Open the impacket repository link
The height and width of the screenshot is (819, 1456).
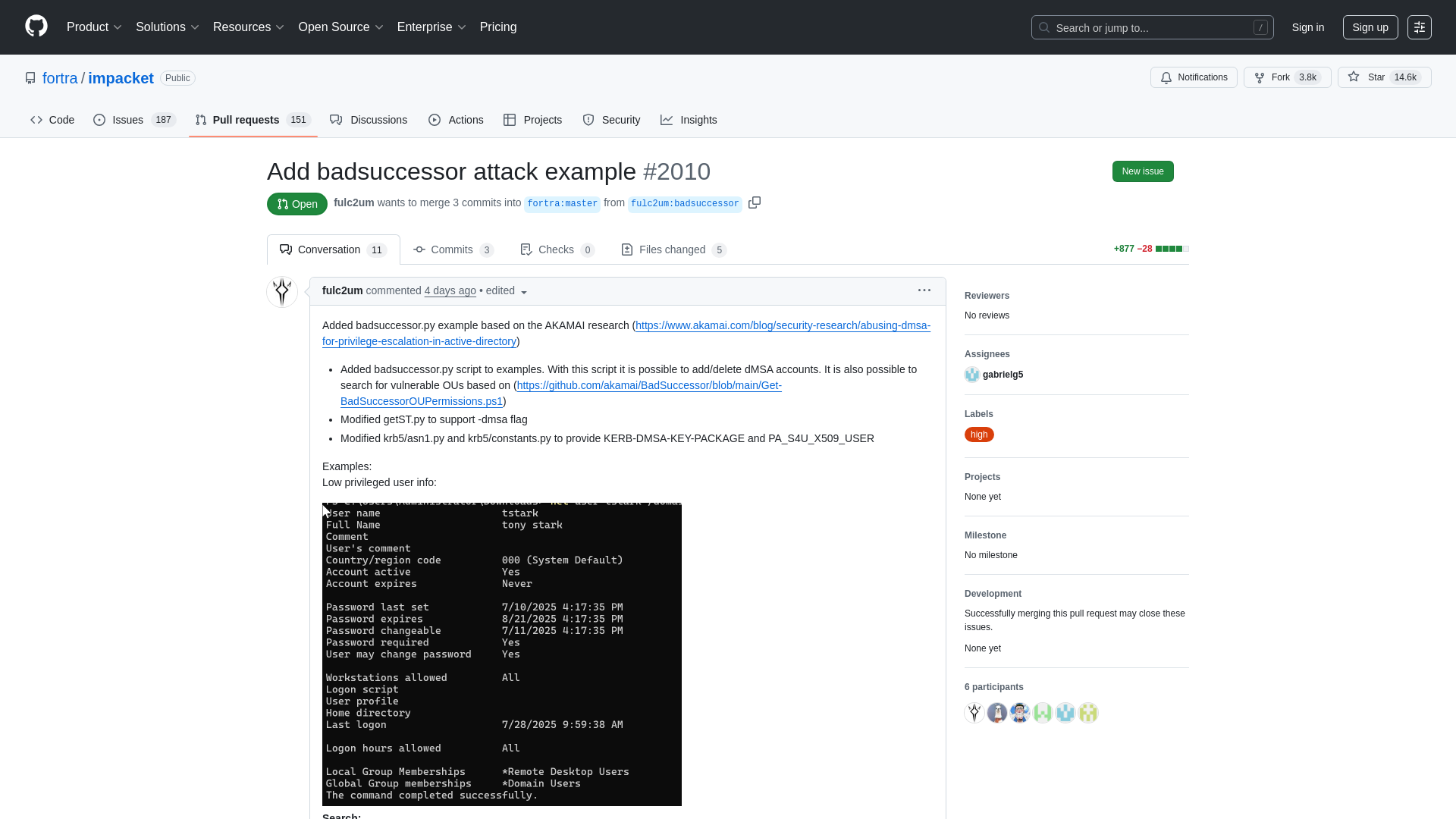(x=121, y=78)
